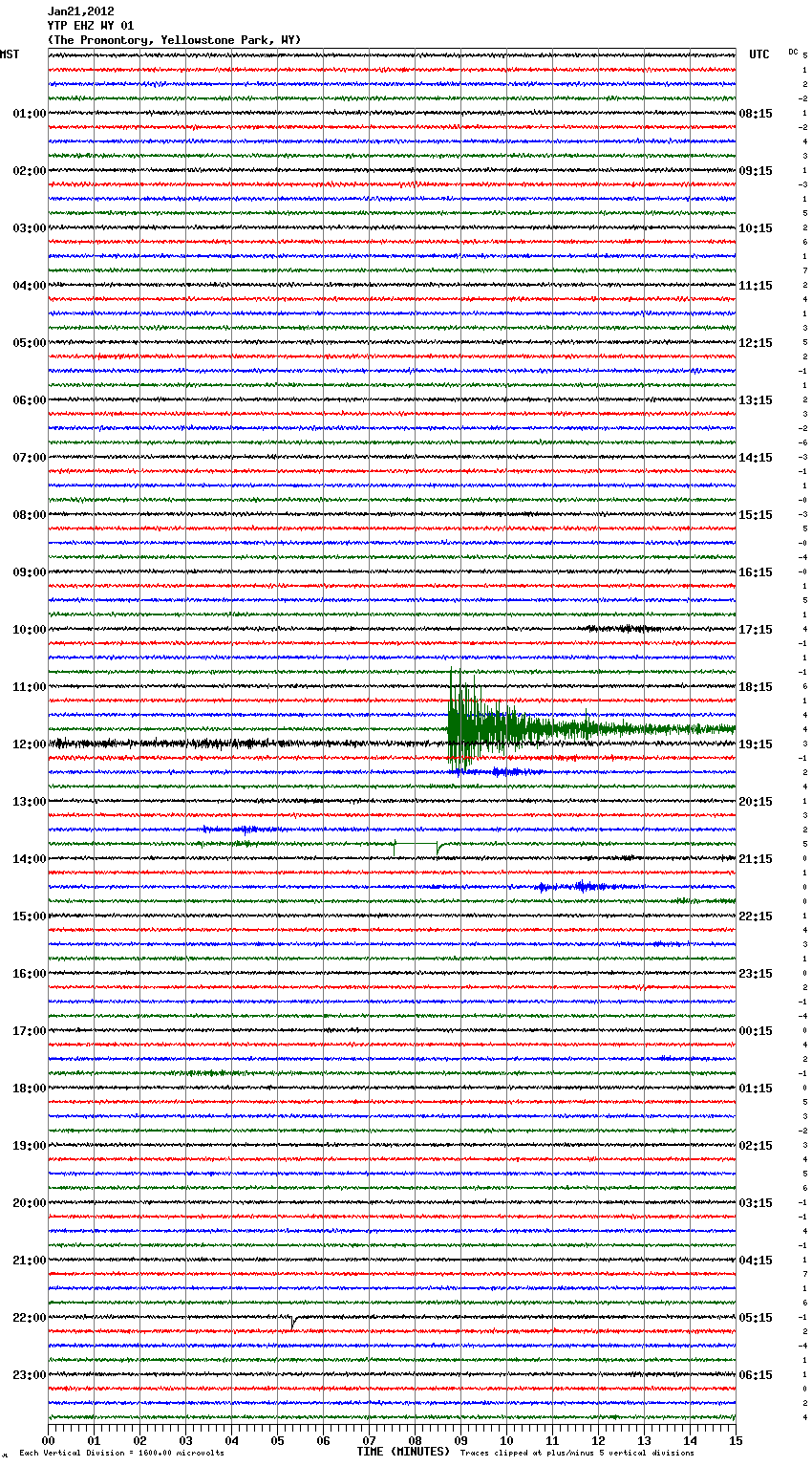Click the 14:00 MST time label

point(30,859)
